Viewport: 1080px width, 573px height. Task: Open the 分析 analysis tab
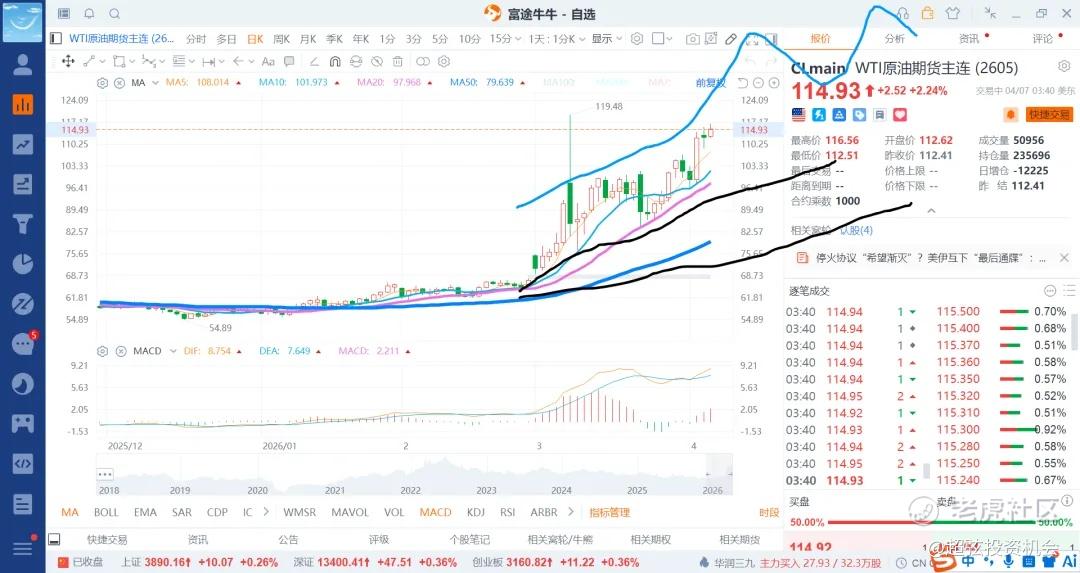[895, 39]
